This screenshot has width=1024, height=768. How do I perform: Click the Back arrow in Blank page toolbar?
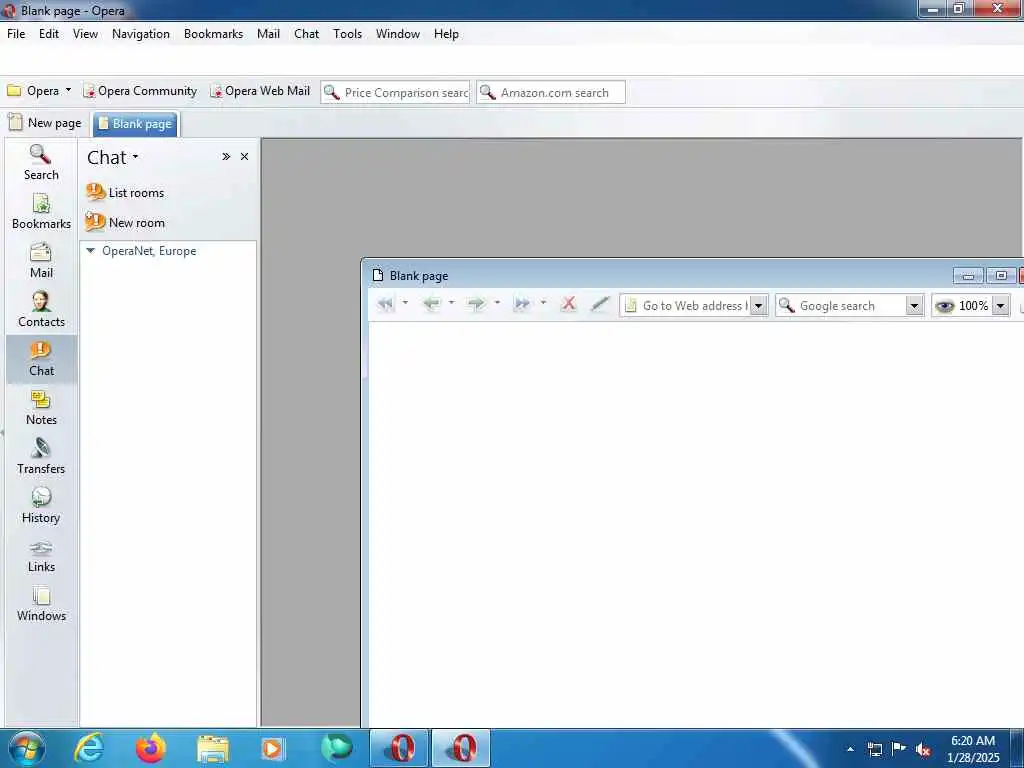[x=432, y=304]
